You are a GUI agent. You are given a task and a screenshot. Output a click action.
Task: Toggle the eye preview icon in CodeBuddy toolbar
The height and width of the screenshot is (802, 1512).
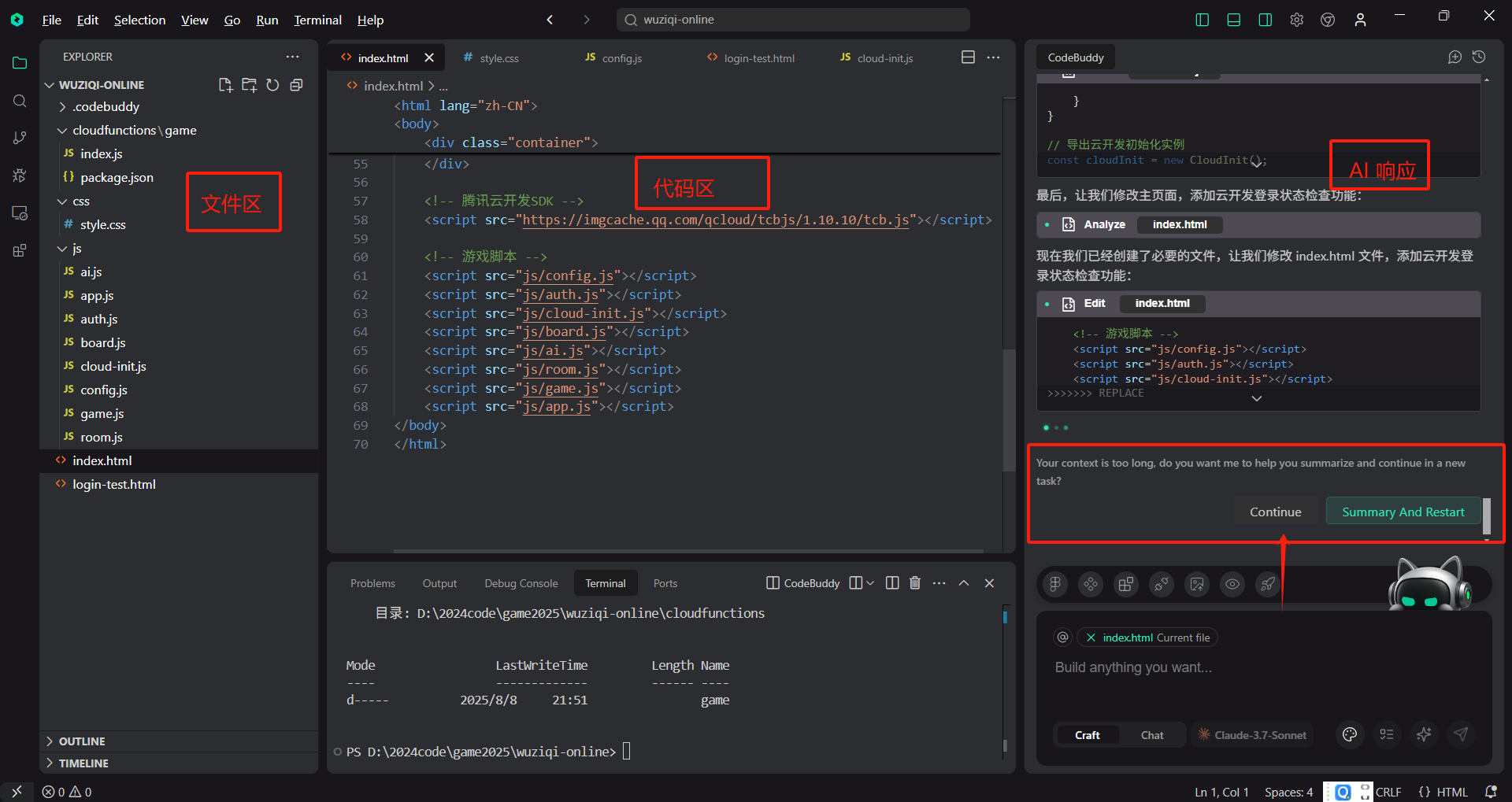[1232, 584]
